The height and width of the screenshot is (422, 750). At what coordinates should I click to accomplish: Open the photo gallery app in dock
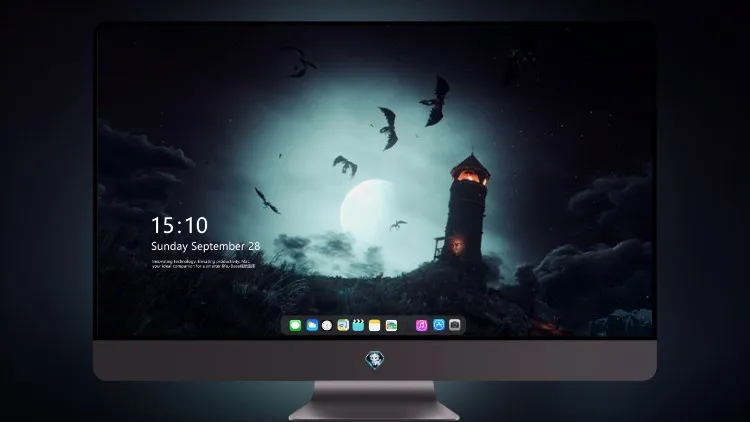391,325
